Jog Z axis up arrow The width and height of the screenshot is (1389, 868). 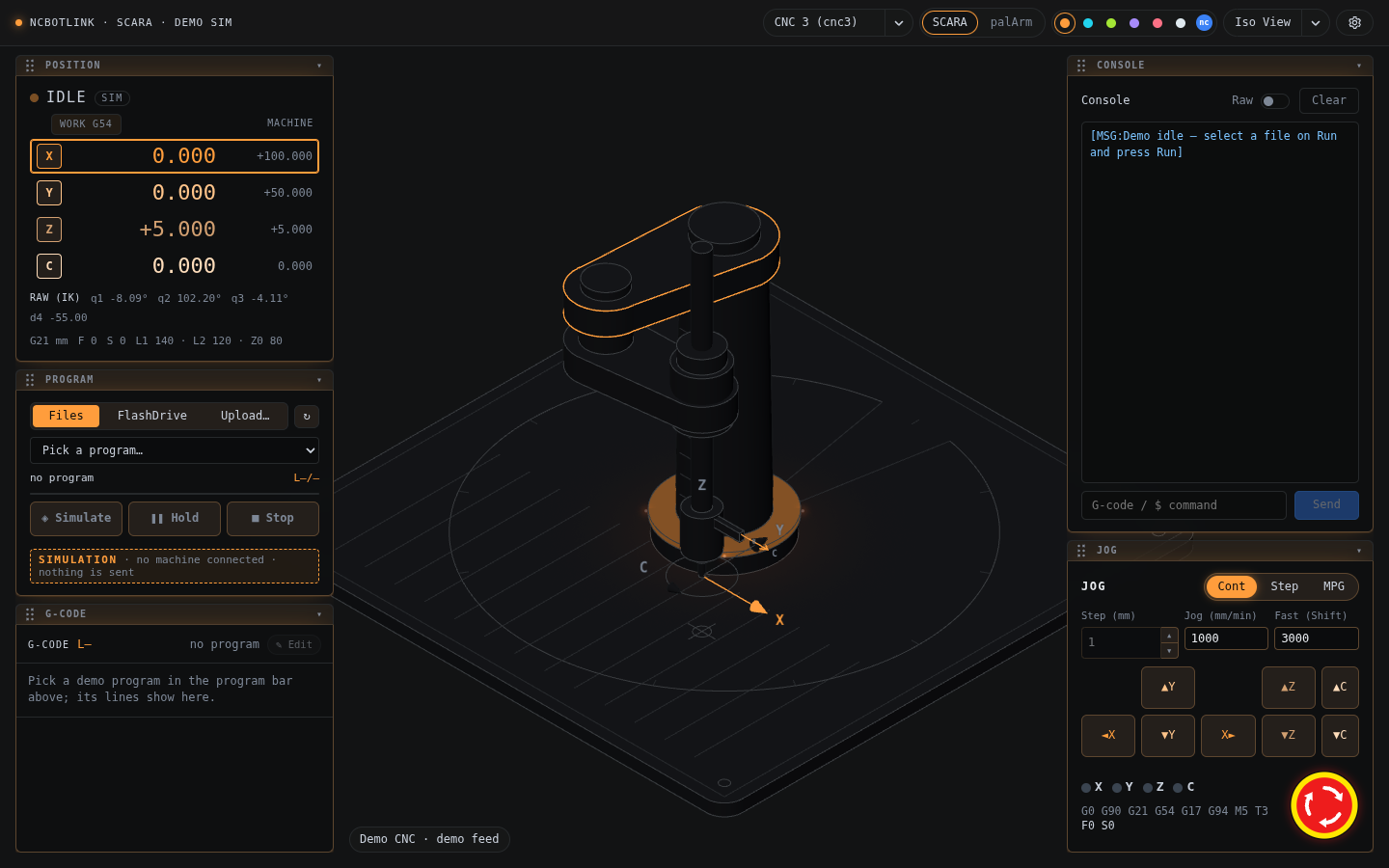[x=1289, y=688]
